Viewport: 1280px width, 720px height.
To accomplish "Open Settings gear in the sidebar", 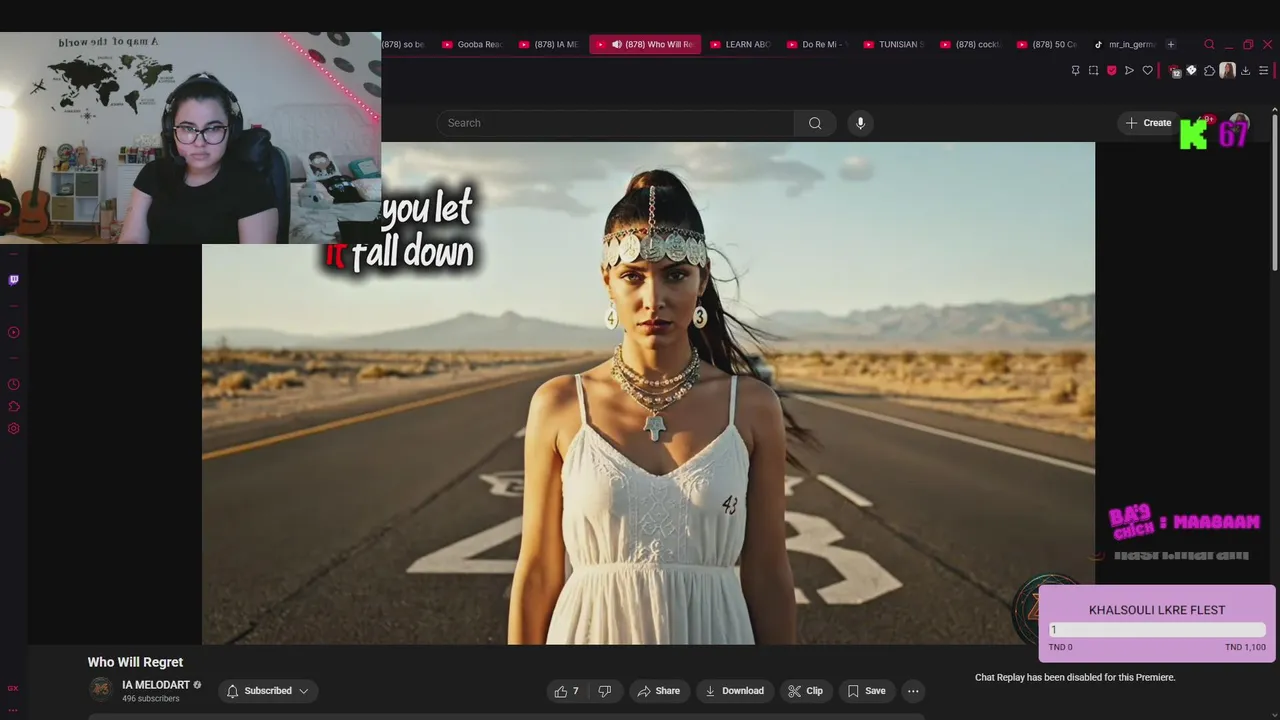I will click(13, 428).
